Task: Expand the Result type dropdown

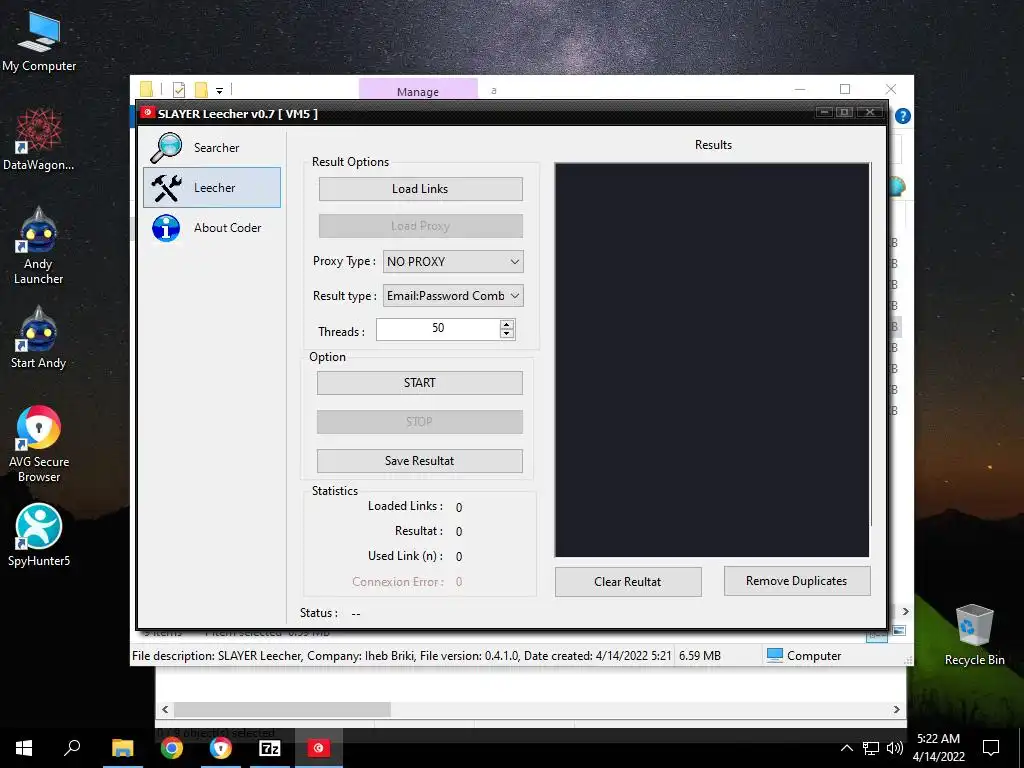Action: point(453,296)
